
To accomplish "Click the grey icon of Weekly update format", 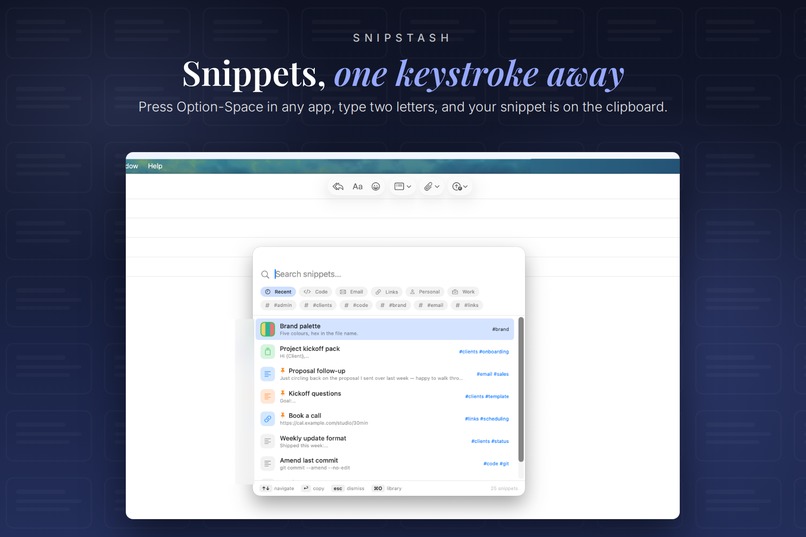I will [267, 441].
